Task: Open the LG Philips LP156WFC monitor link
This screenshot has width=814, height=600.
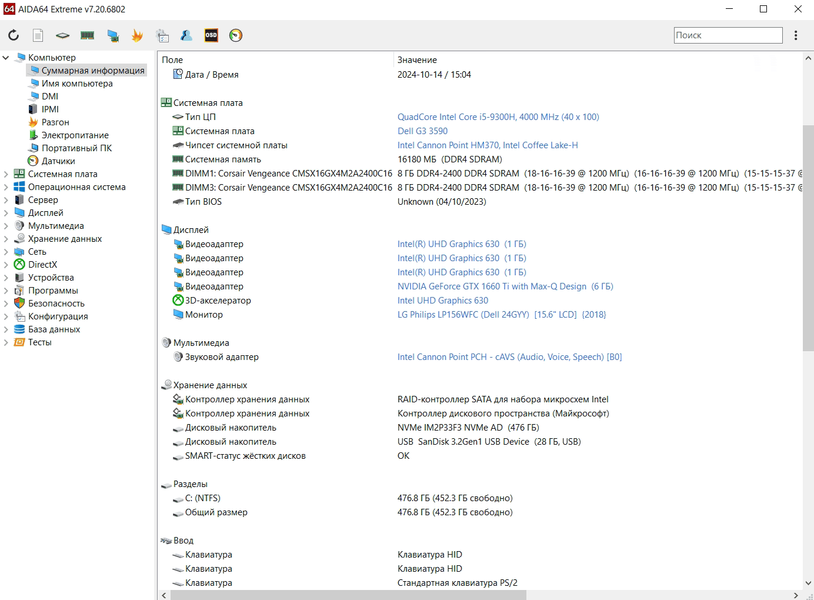Action: 501,315
